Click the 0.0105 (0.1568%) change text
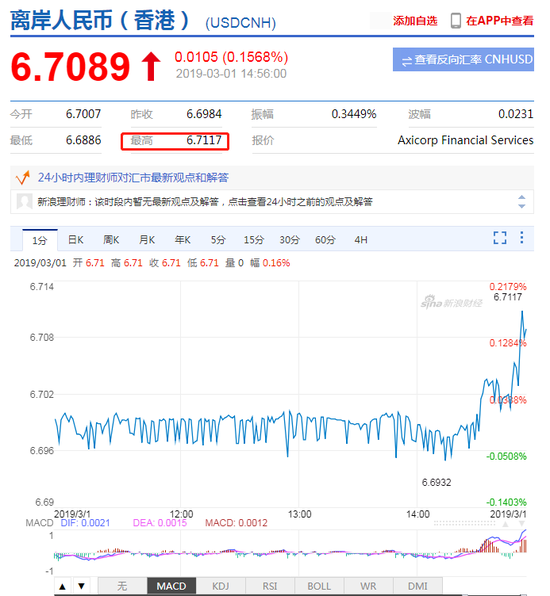Screen dimensions: 550x596 click(x=231, y=57)
